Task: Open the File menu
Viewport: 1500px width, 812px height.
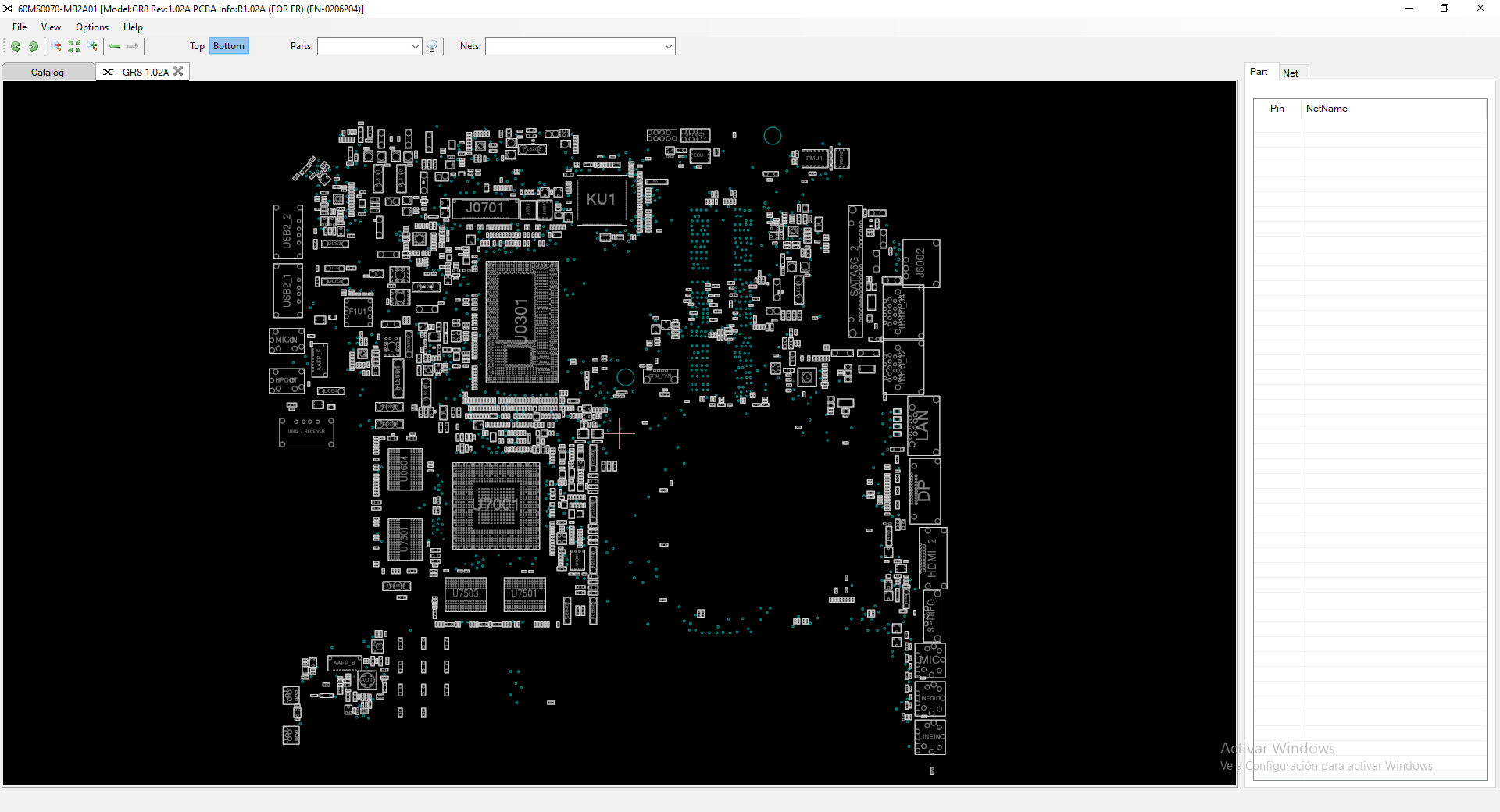Action: point(20,27)
